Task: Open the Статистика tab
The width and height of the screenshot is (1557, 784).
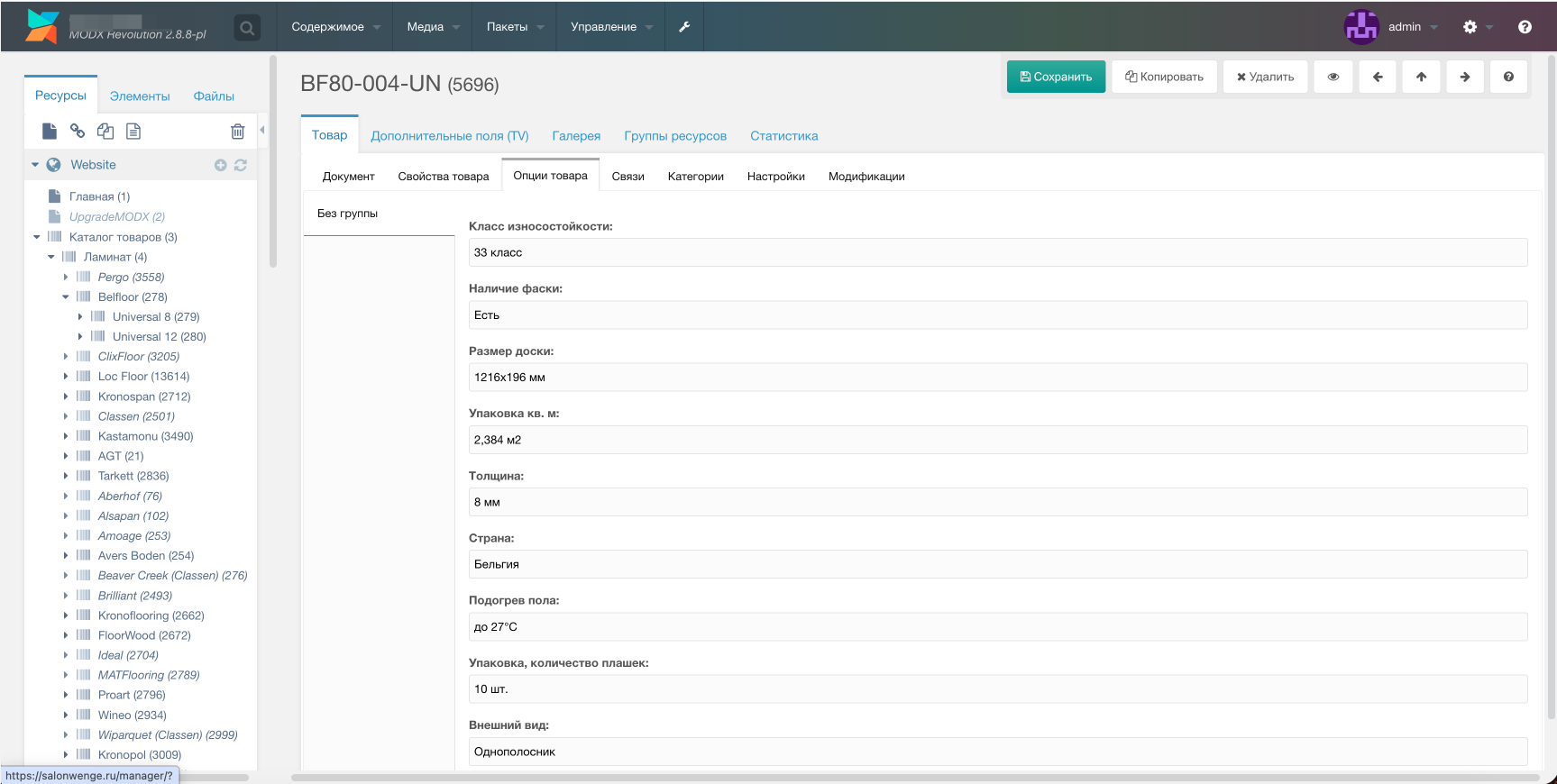Action: [x=784, y=136]
